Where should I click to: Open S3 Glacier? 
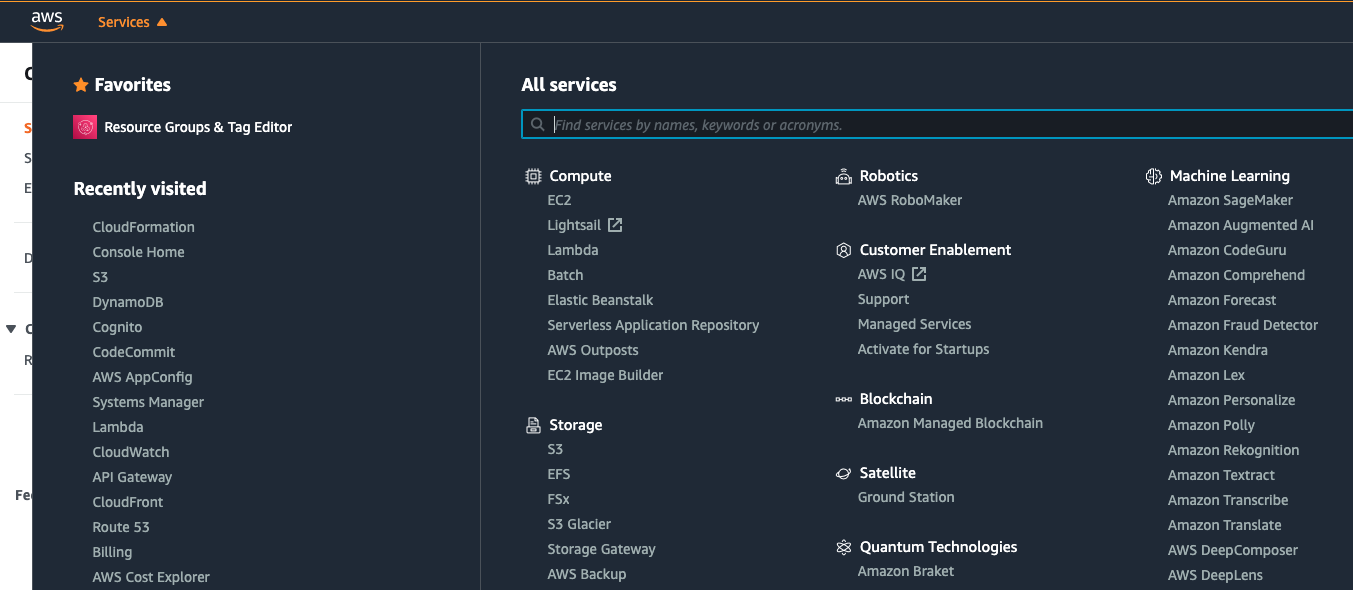(579, 524)
